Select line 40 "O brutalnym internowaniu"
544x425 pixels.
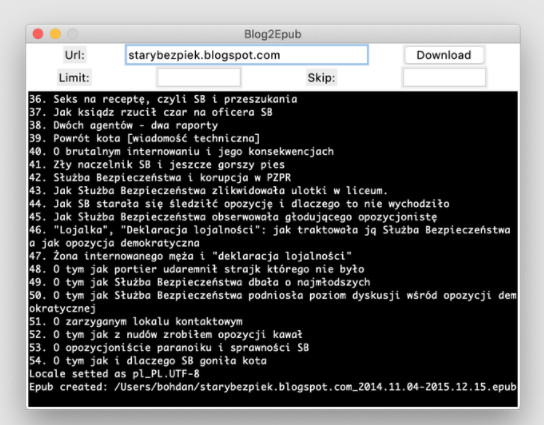[x=181, y=152]
